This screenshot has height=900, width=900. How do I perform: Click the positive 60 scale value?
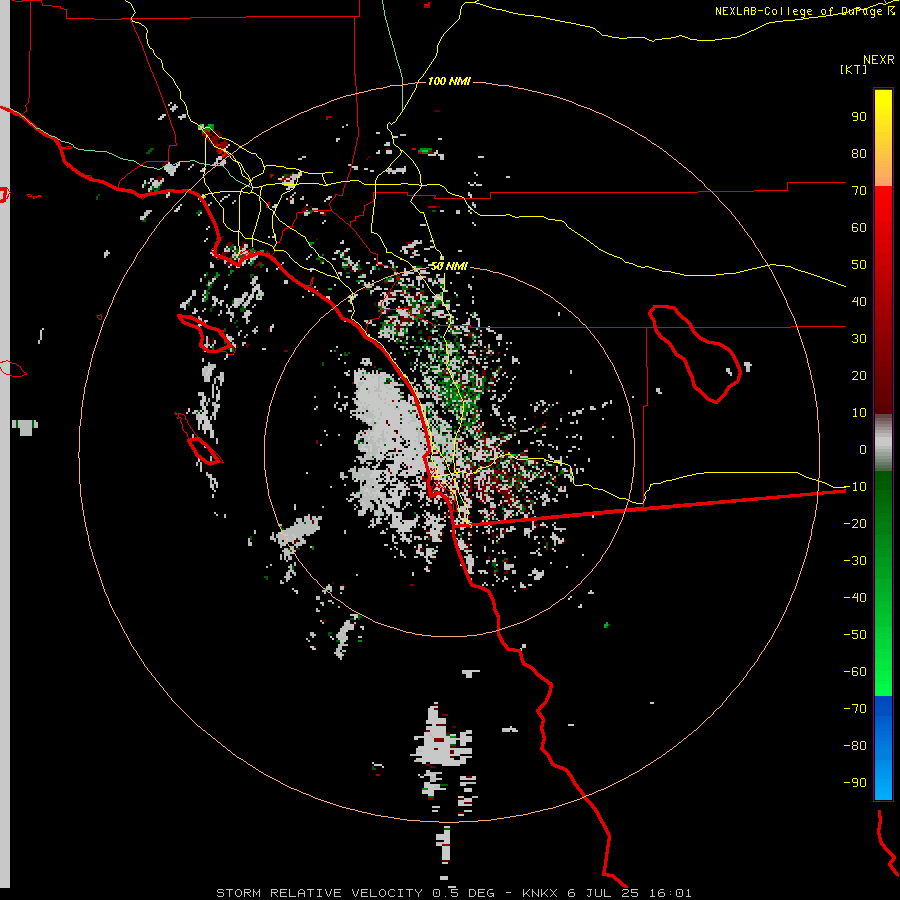pyautogui.click(x=859, y=227)
